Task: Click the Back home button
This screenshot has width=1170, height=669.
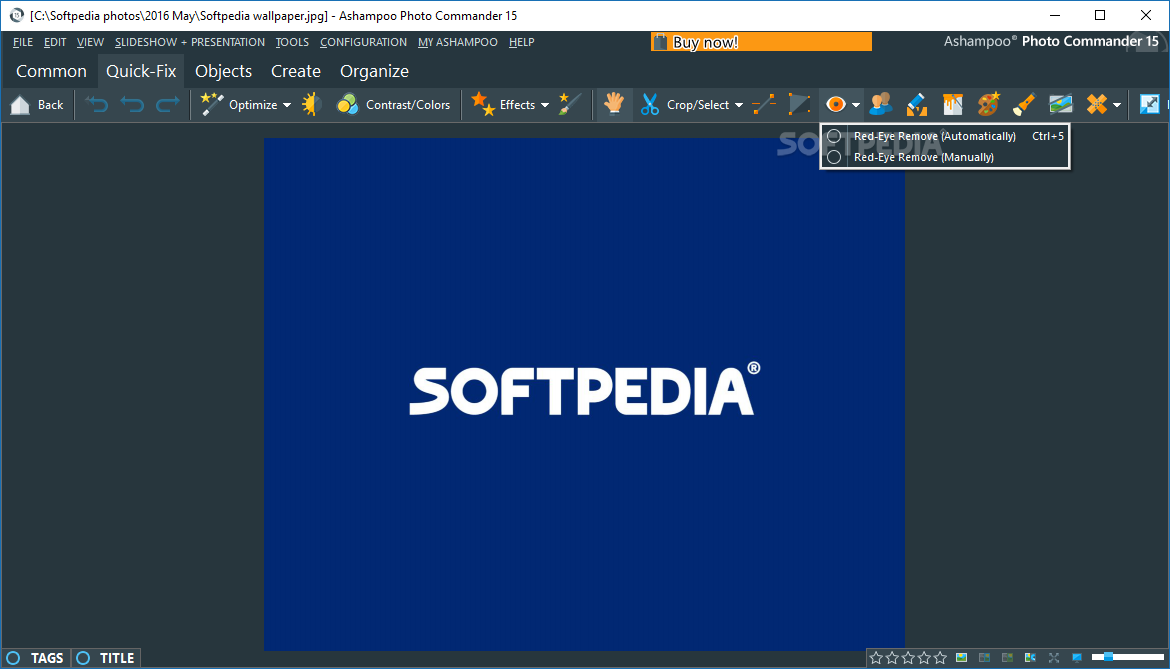Action: pyautogui.click(x=37, y=104)
